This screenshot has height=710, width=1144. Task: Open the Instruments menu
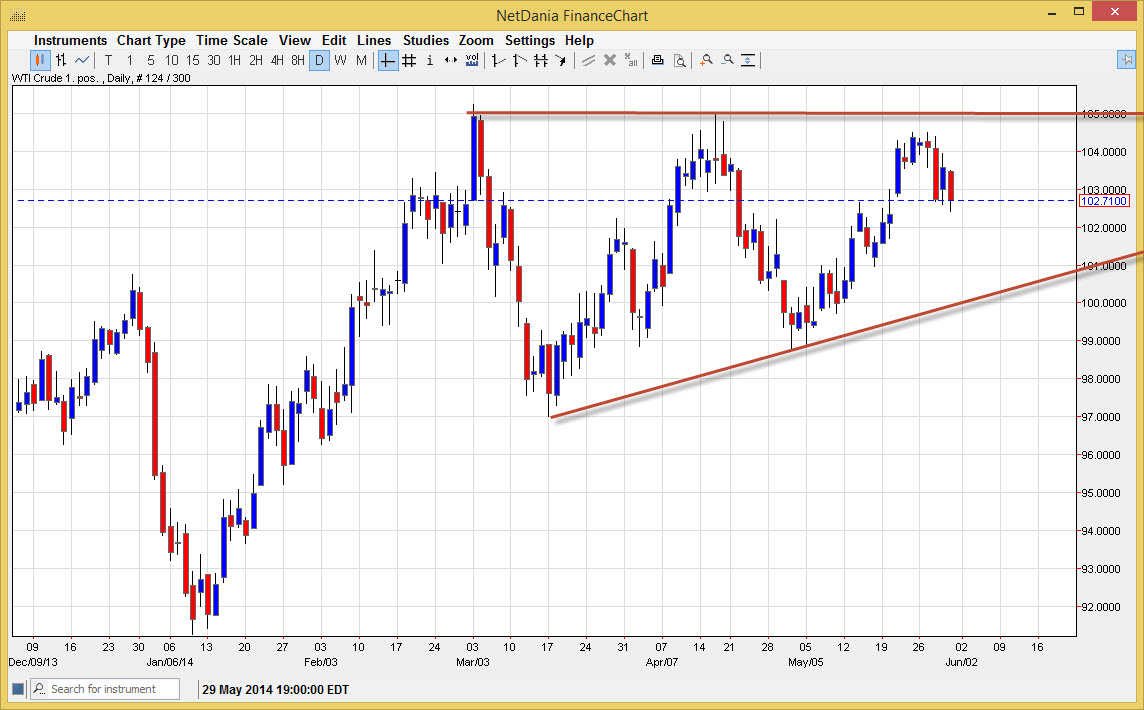click(x=70, y=40)
